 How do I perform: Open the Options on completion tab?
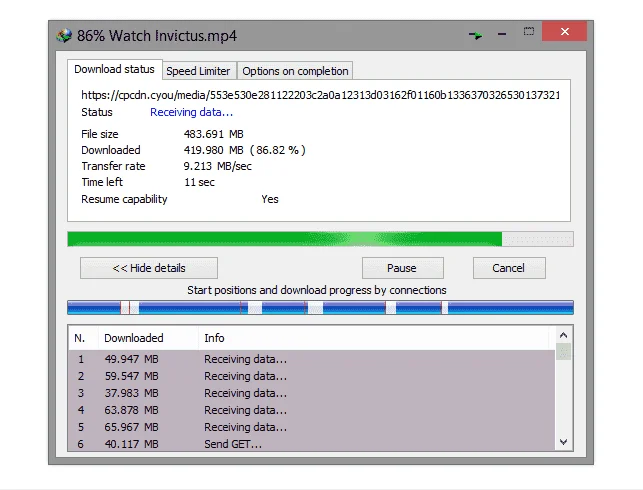pos(295,71)
